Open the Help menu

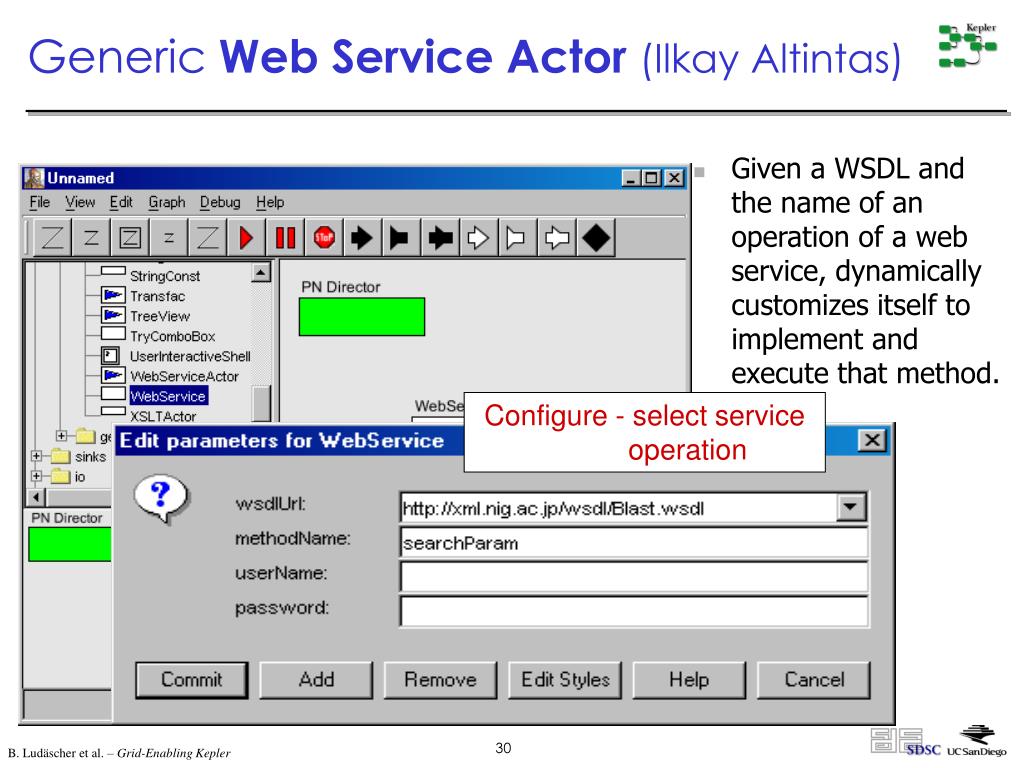coord(270,202)
